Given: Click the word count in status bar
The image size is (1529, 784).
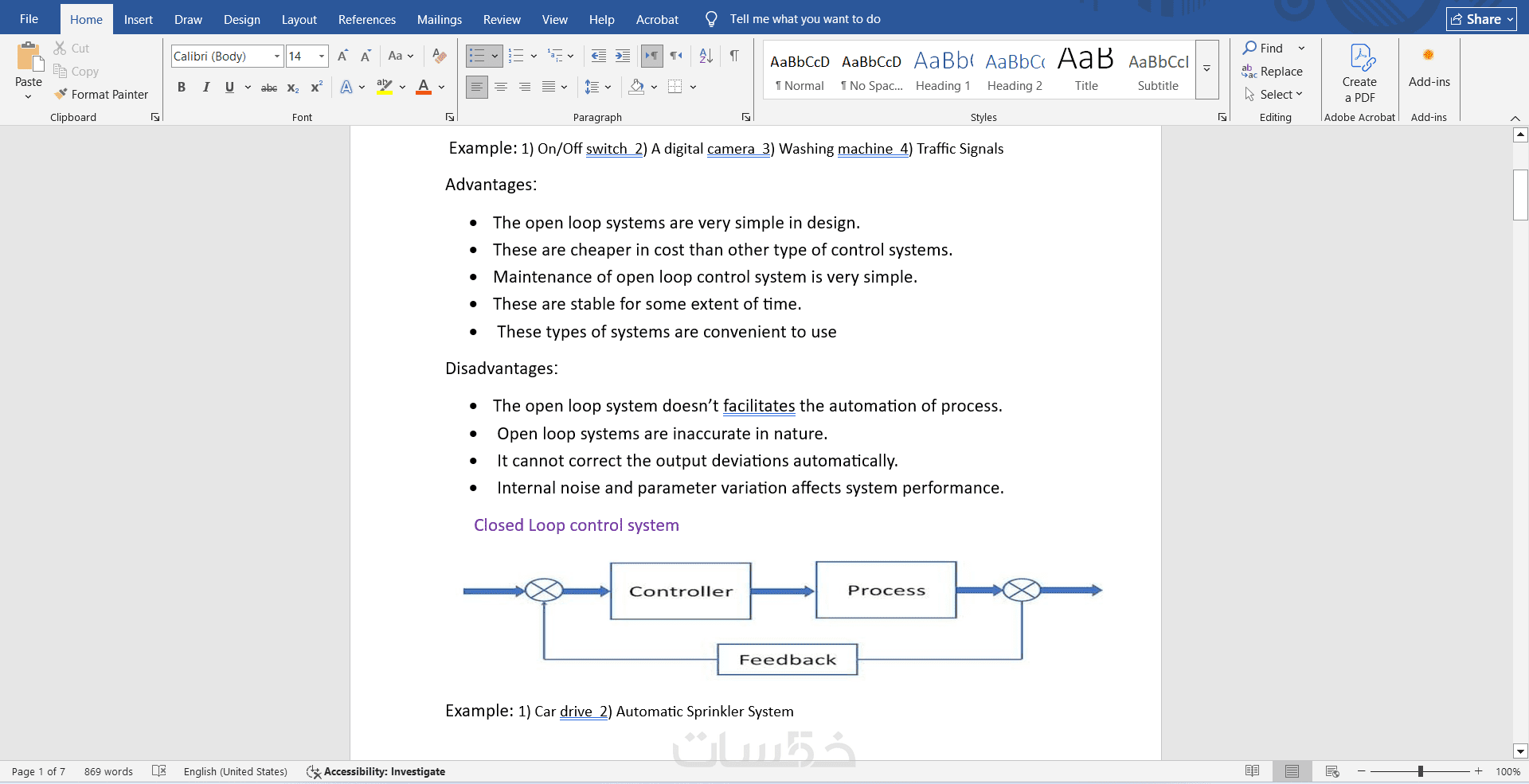Looking at the screenshot, I should [x=108, y=771].
